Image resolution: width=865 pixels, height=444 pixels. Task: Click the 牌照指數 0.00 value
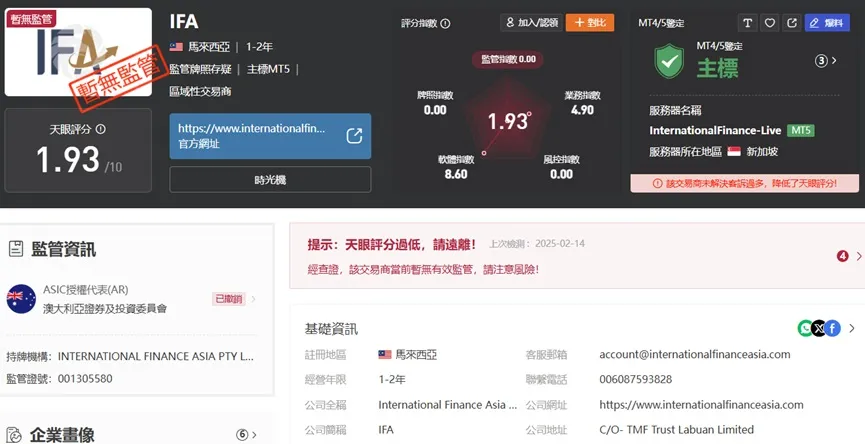click(x=435, y=110)
